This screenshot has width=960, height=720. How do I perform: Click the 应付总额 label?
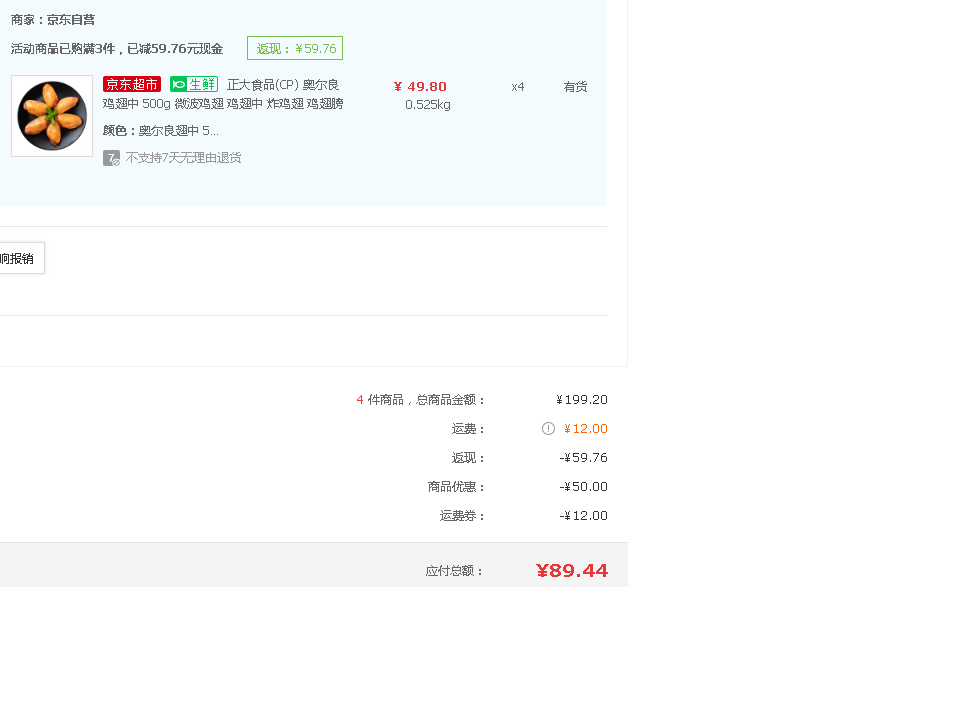click(x=454, y=571)
